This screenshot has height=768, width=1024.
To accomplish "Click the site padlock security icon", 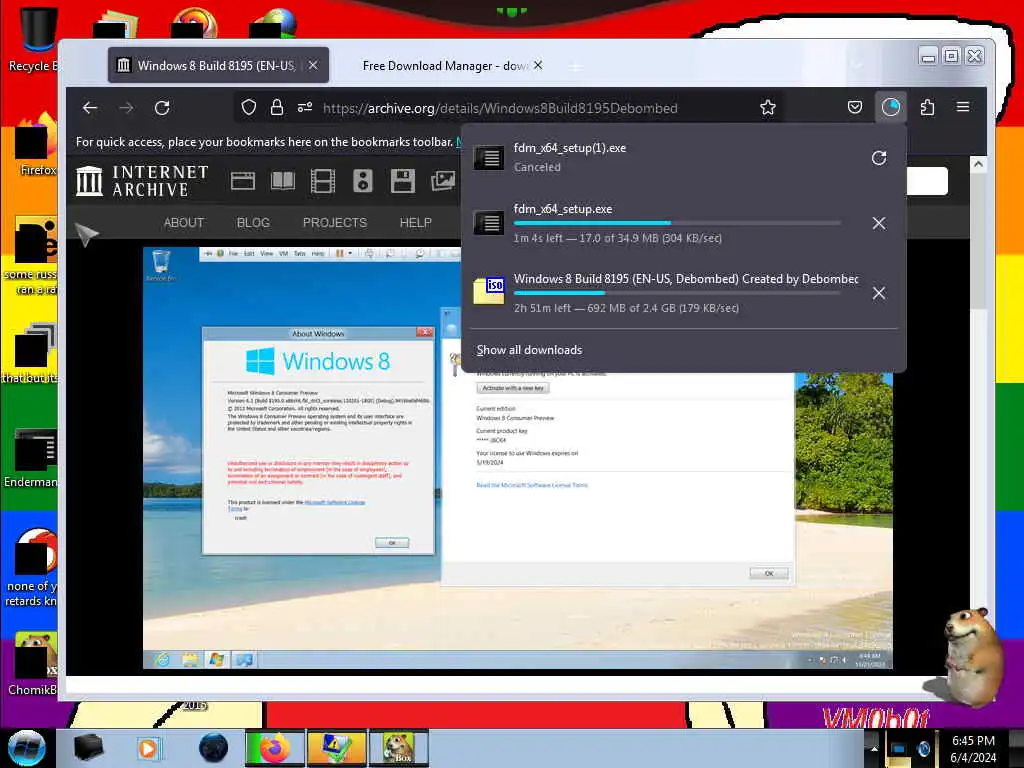I will click(x=277, y=107).
